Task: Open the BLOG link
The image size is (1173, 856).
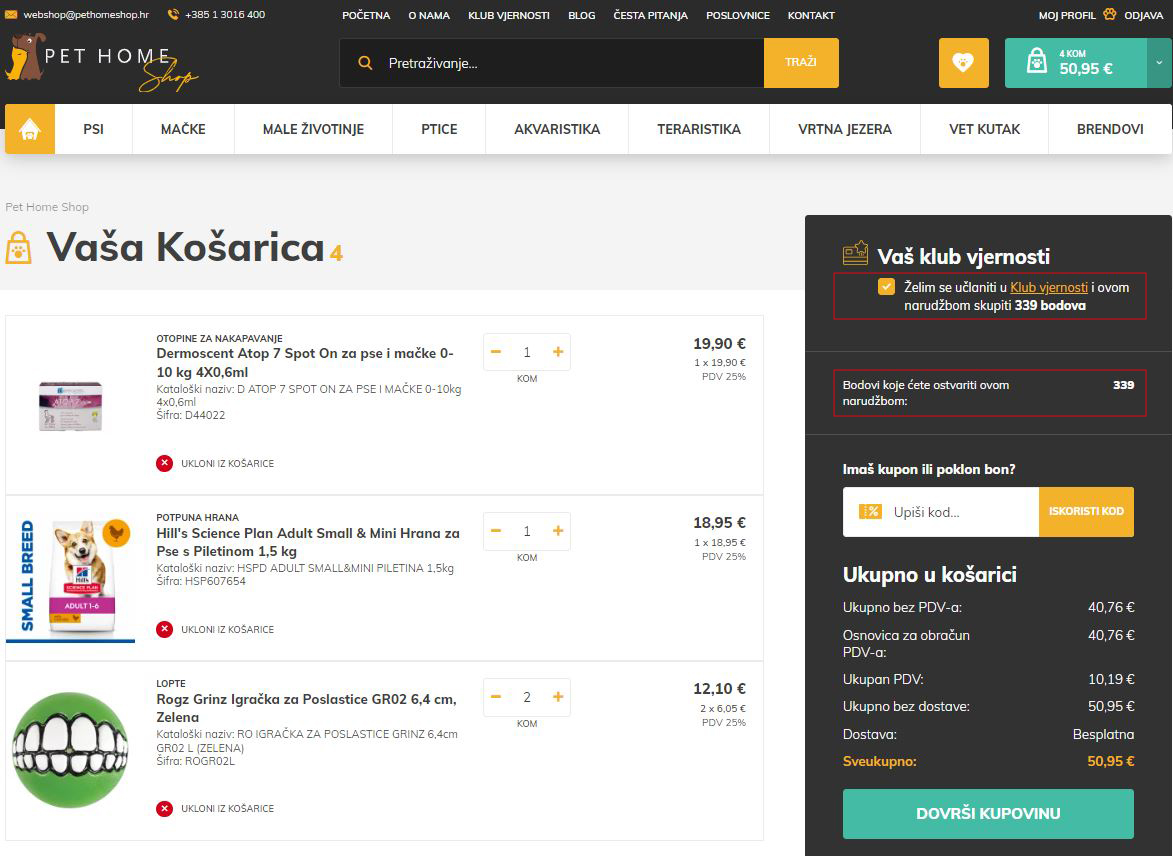Action: tap(582, 15)
